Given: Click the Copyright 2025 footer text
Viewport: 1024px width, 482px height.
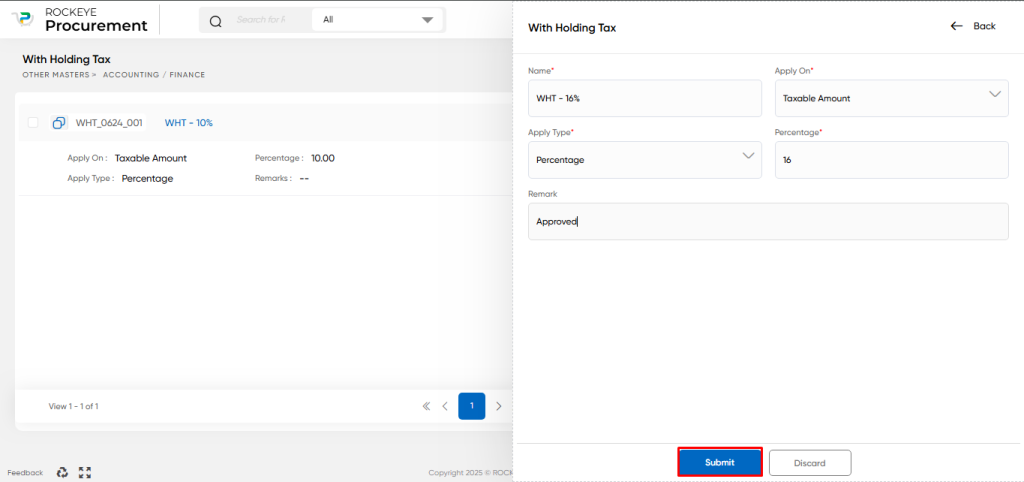Looking at the screenshot, I should coord(470,472).
